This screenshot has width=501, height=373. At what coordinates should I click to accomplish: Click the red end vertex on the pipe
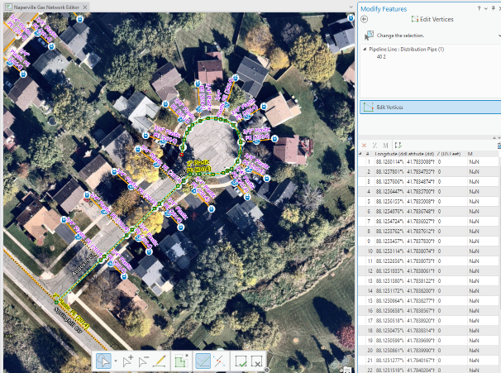tap(182, 154)
